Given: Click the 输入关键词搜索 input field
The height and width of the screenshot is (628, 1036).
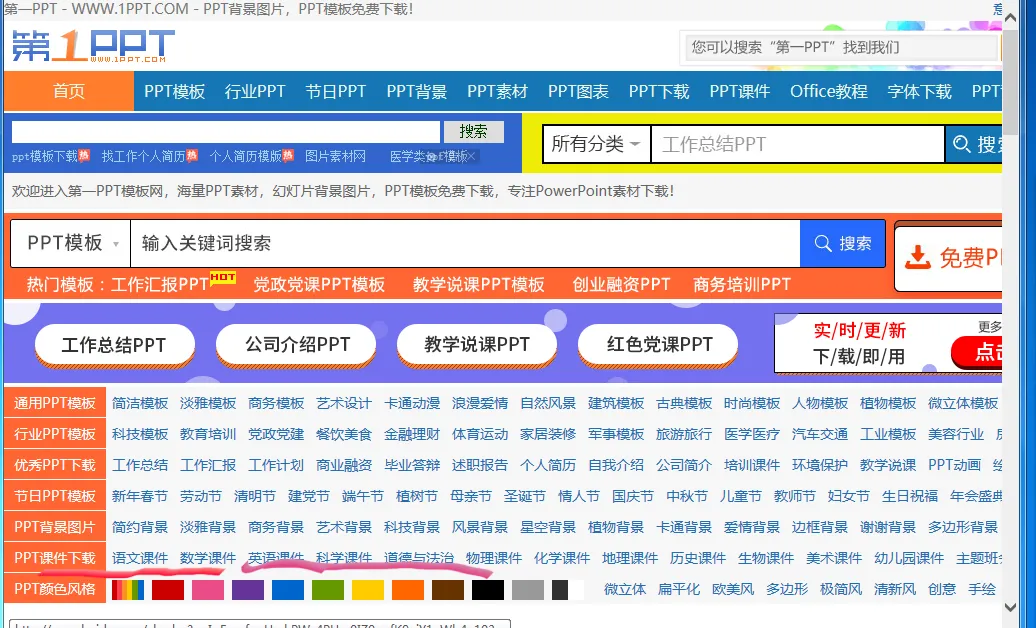Looking at the screenshot, I should 465,243.
